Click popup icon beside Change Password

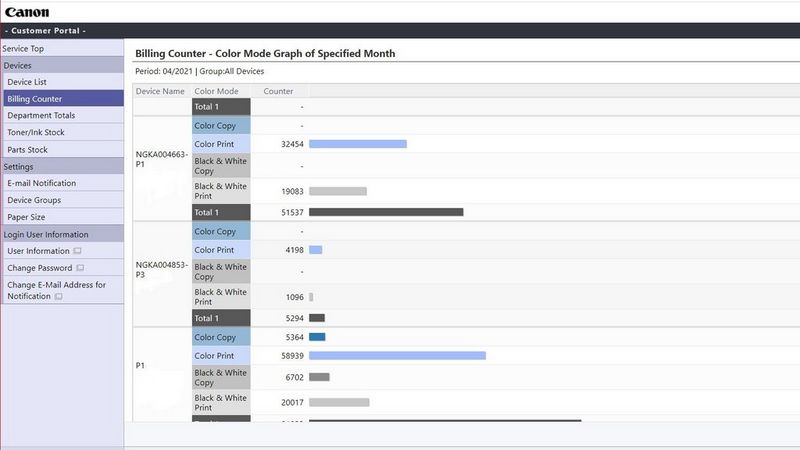tap(80, 268)
